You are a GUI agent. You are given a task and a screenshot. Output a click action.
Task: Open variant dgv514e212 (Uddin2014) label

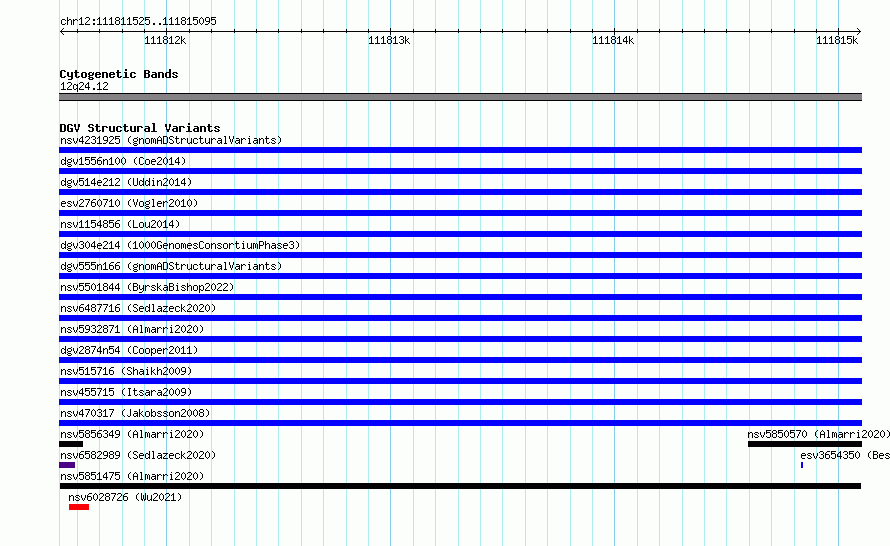(x=126, y=182)
